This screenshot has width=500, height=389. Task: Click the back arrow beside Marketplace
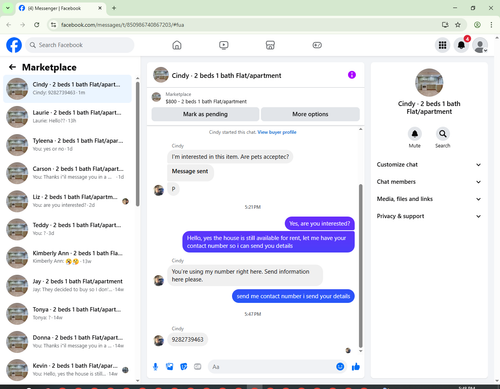tap(12, 67)
